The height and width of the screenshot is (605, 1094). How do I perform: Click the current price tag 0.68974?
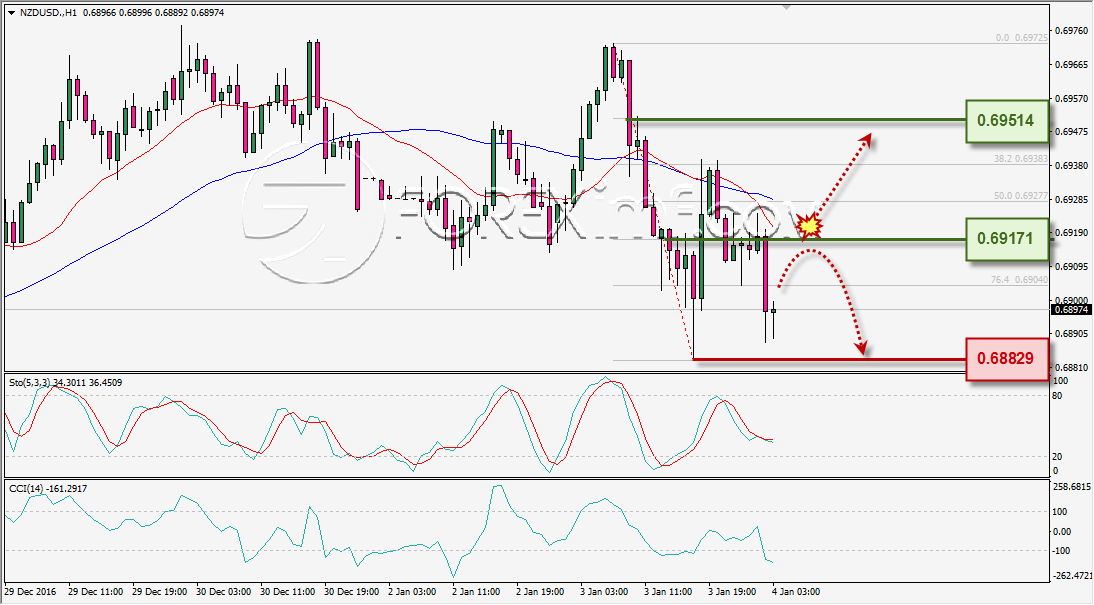click(x=1071, y=310)
